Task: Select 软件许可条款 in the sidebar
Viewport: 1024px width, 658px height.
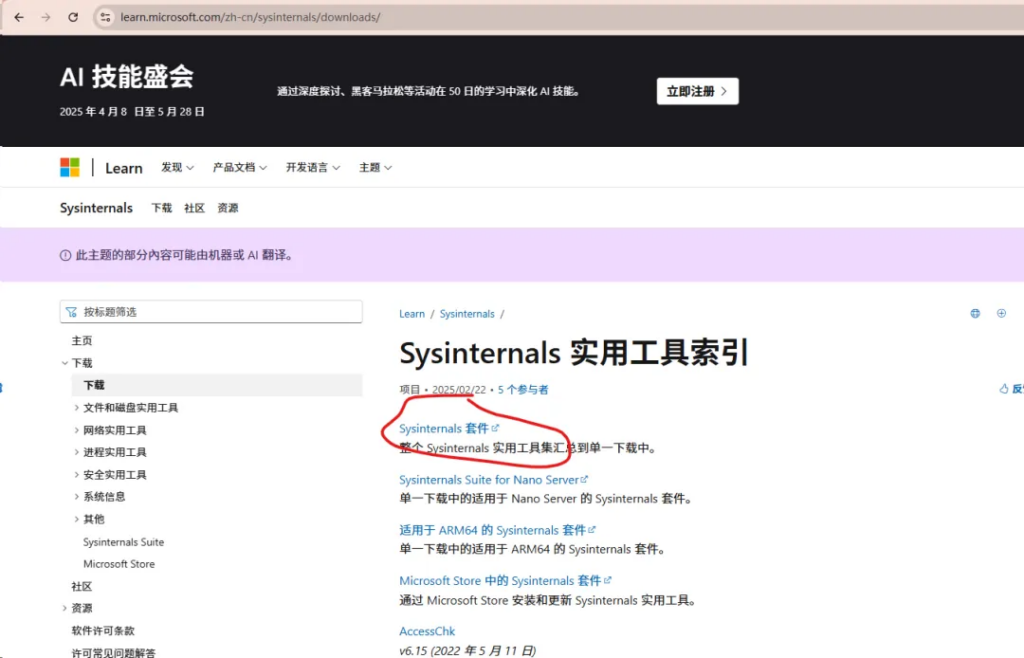Action: point(103,631)
